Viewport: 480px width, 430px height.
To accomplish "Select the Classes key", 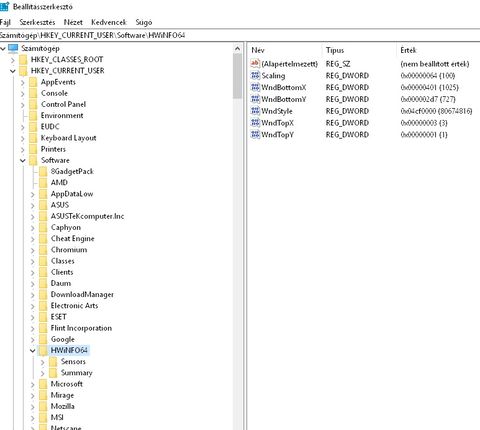I will coord(62,261).
